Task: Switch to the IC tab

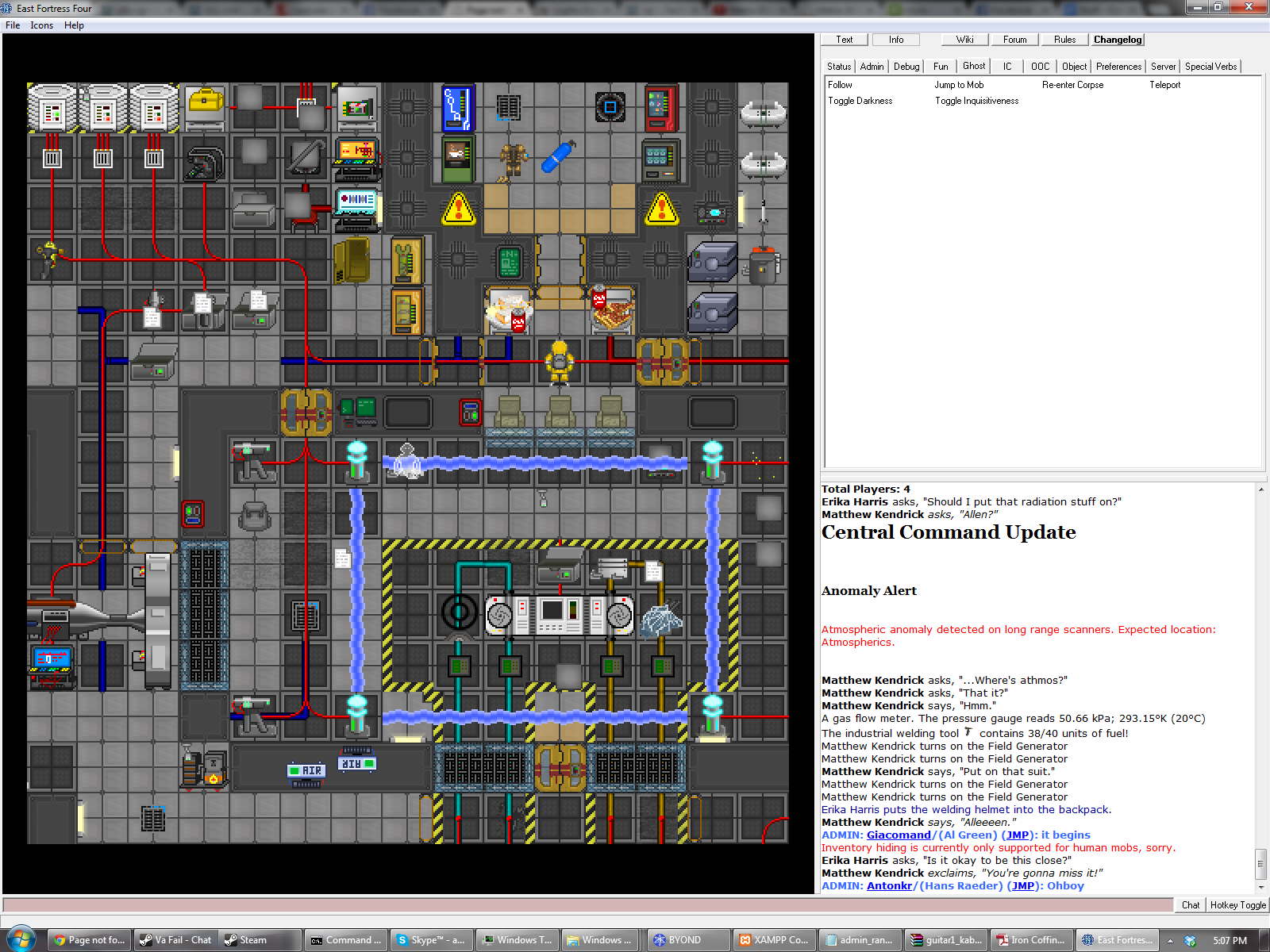Action: 1007,67
